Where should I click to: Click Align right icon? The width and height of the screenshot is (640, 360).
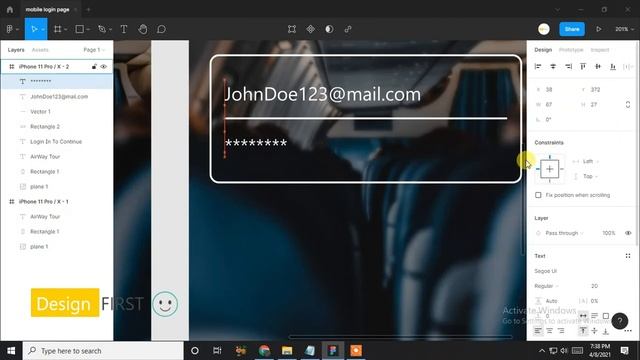click(x=568, y=67)
